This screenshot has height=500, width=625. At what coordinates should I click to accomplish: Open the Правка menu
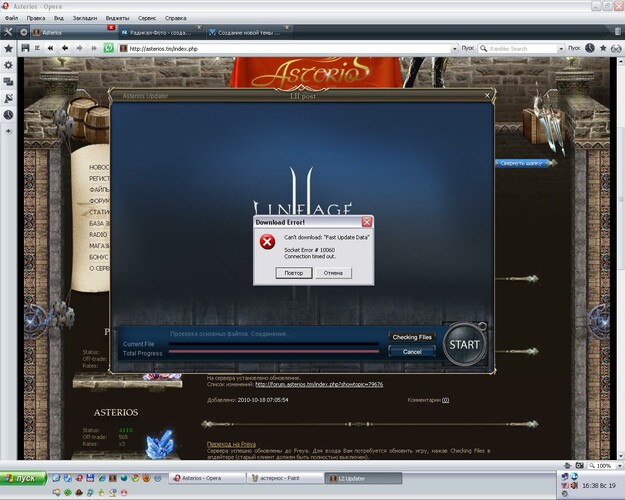point(35,18)
